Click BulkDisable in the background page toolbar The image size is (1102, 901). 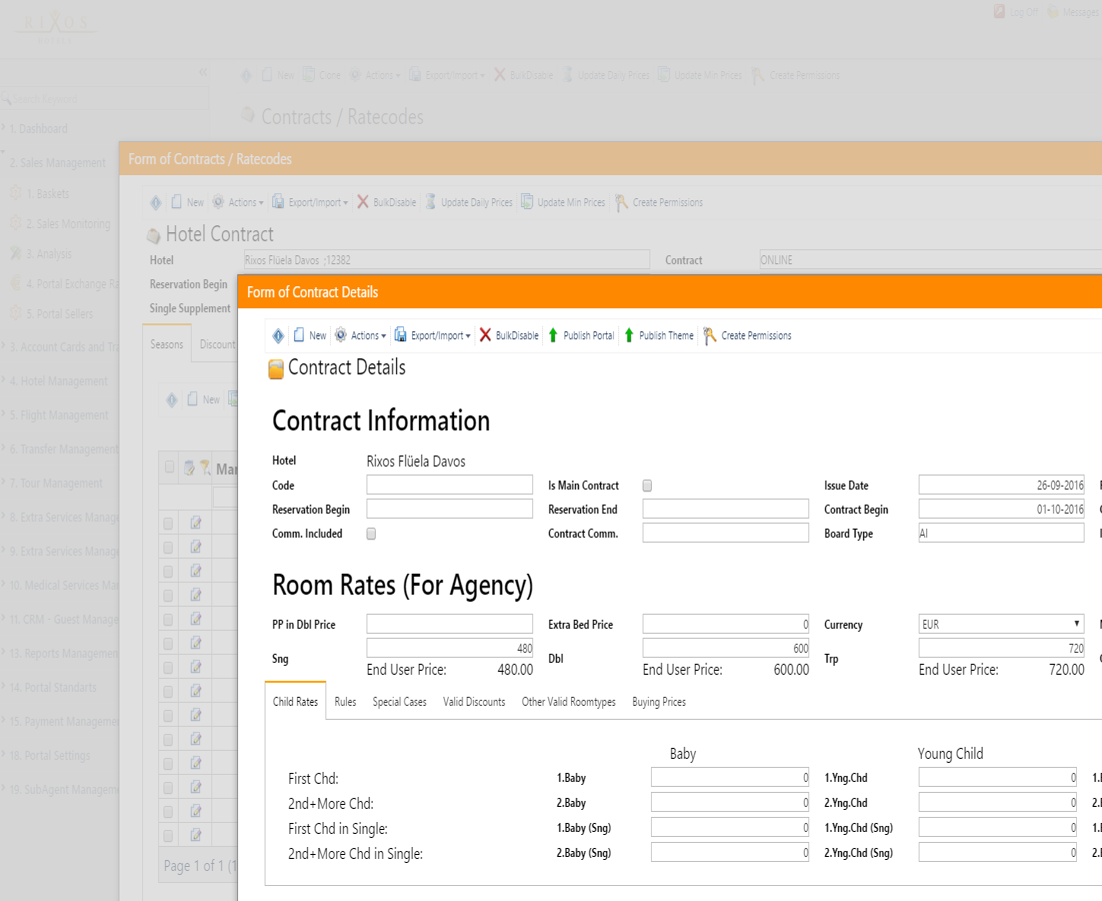pos(524,75)
